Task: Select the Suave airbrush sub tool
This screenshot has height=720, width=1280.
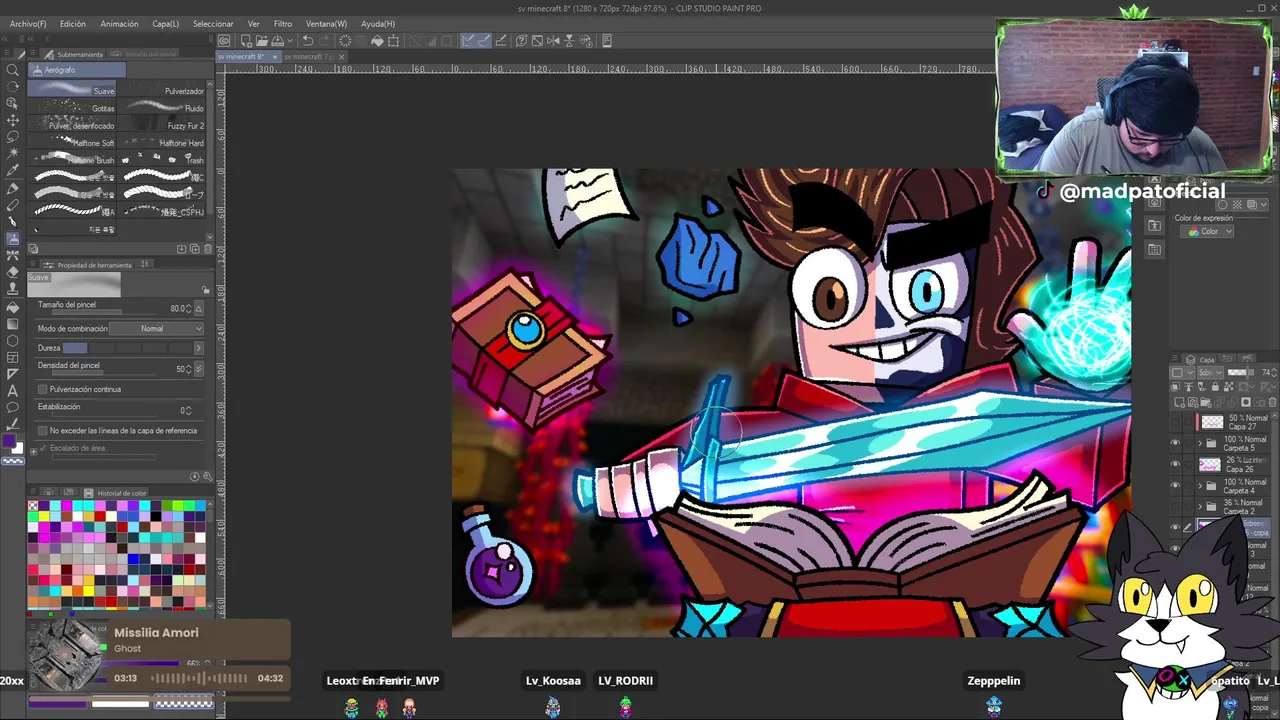Action: point(72,90)
